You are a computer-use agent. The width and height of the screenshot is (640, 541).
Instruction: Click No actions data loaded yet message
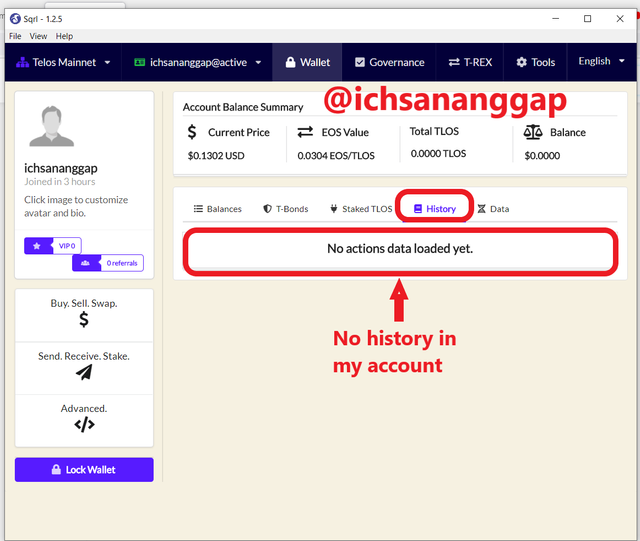400,249
